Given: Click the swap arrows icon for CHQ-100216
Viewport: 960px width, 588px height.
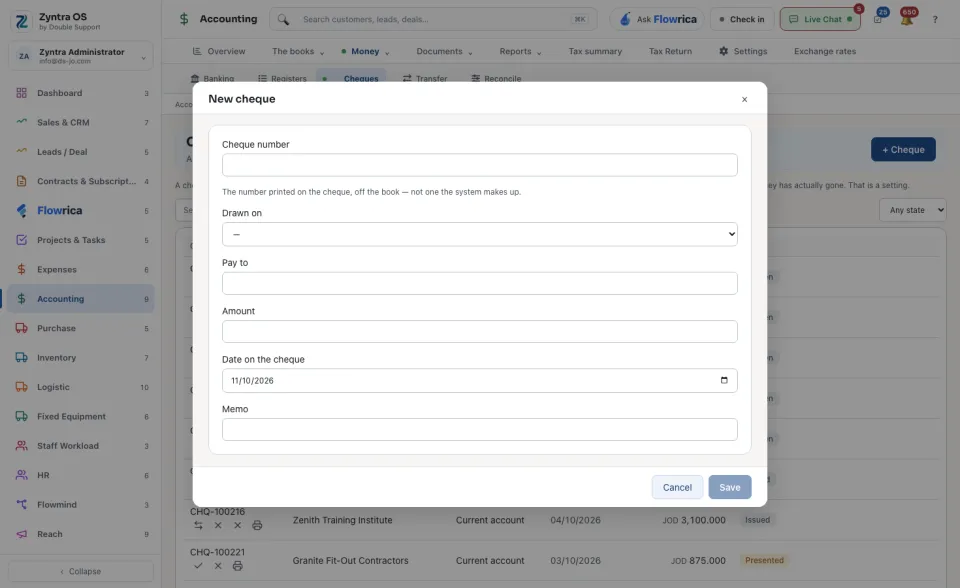Looking at the screenshot, I should click(198, 526).
